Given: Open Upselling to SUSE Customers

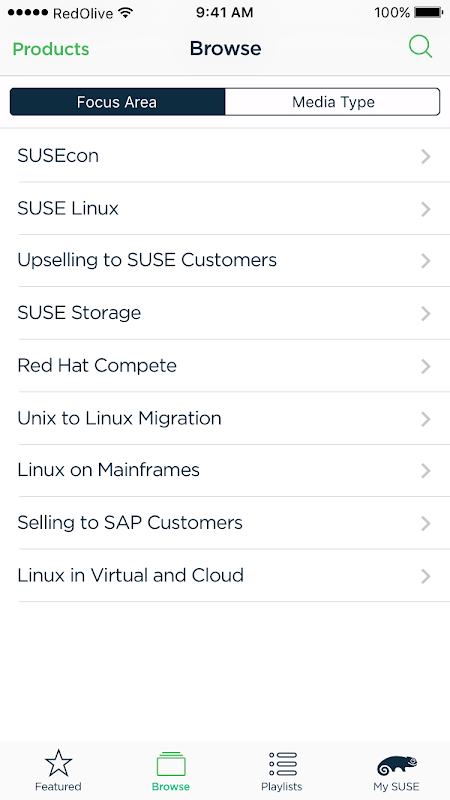Looking at the screenshot, I should tap(225, 260).
